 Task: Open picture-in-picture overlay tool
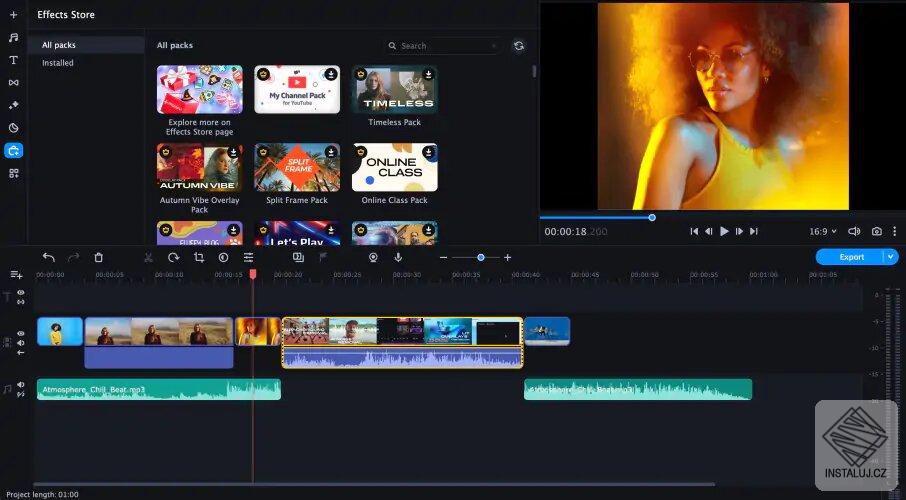[x=298, y=258]
